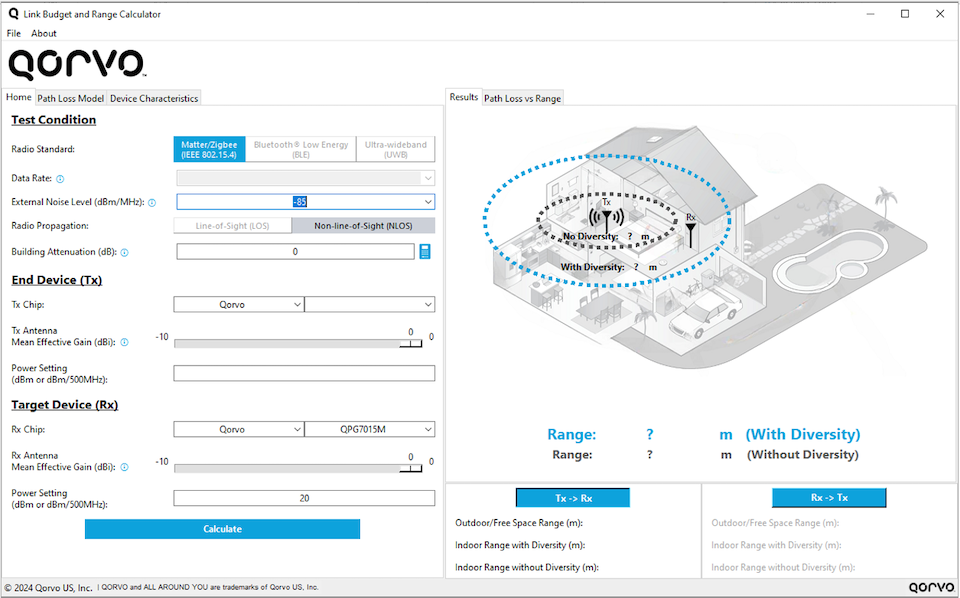Screen dimensions: 960x598
Task: Switch to the Path Loss Model tab
Action: tap(71, 98)
